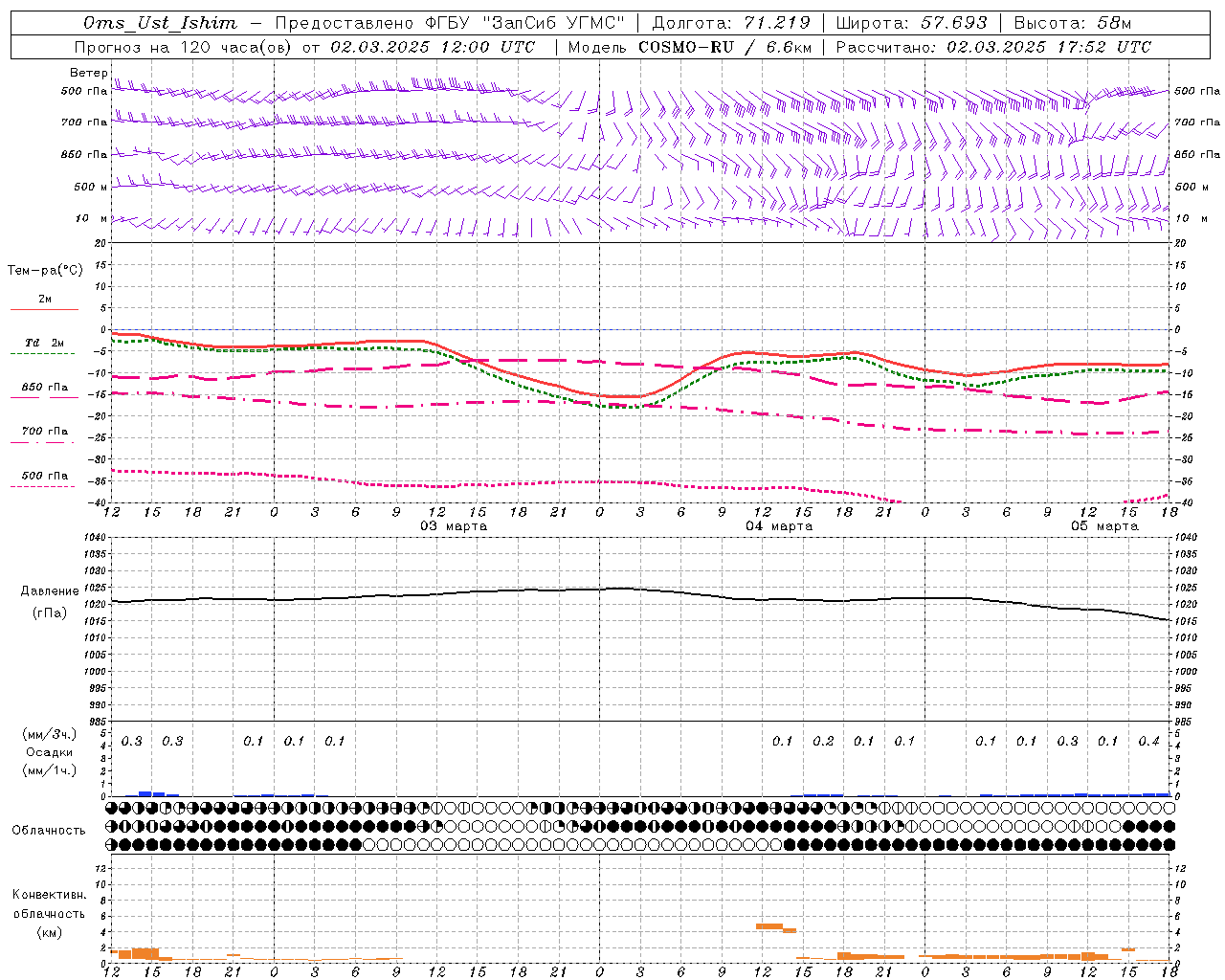
Task: Click the "Тем-ра(°C)" axis title
Action: point(45,271)
